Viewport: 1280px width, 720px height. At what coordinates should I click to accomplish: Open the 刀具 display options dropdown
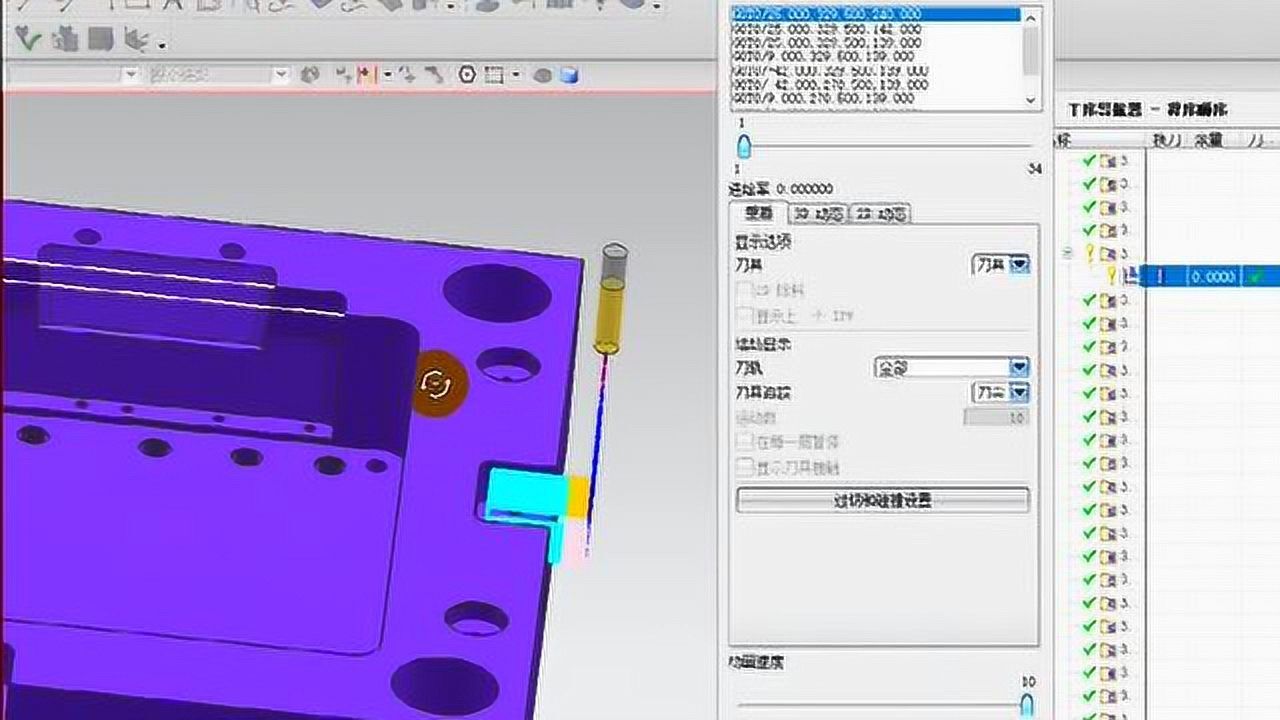[x=1019, y=265]
